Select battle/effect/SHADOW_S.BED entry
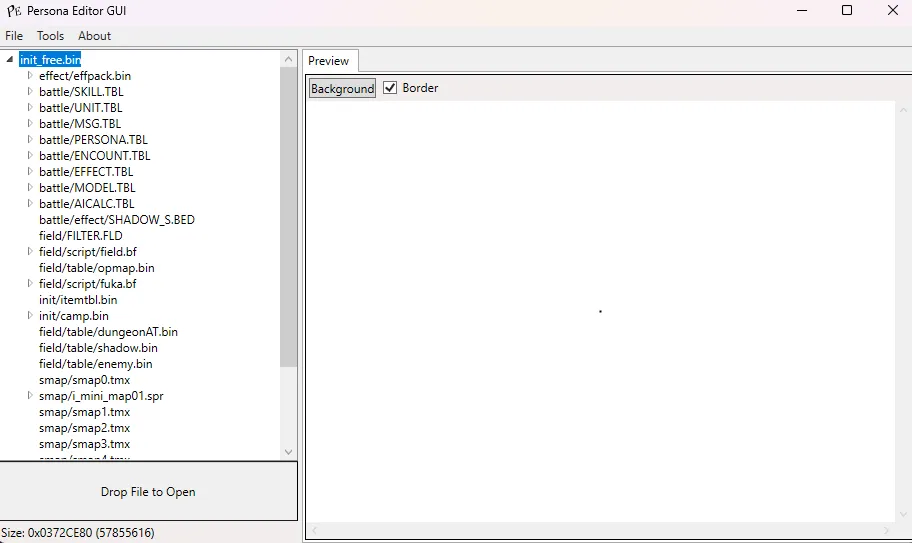 pyautogui.click(x=116, y=220)
